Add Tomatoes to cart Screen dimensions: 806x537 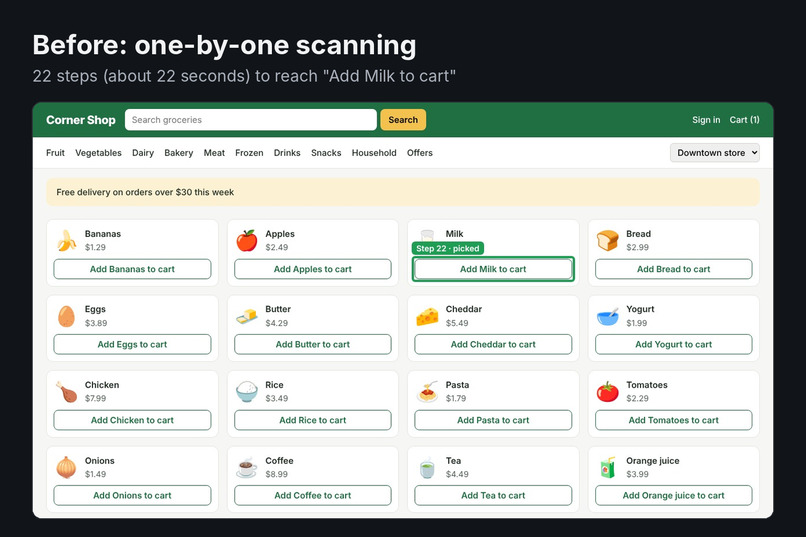[x=673, y=420]
